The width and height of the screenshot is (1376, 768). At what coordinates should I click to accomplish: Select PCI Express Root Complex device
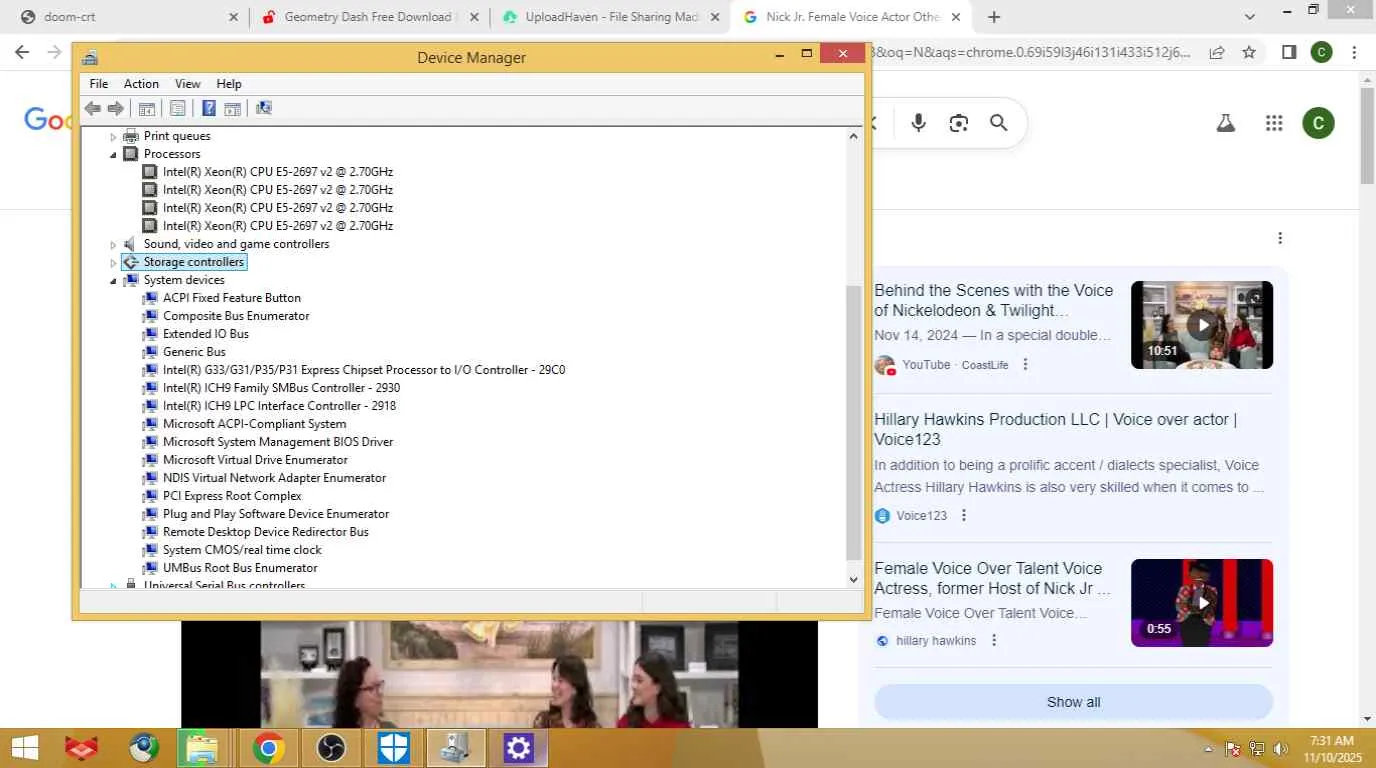tap(232, 496)
